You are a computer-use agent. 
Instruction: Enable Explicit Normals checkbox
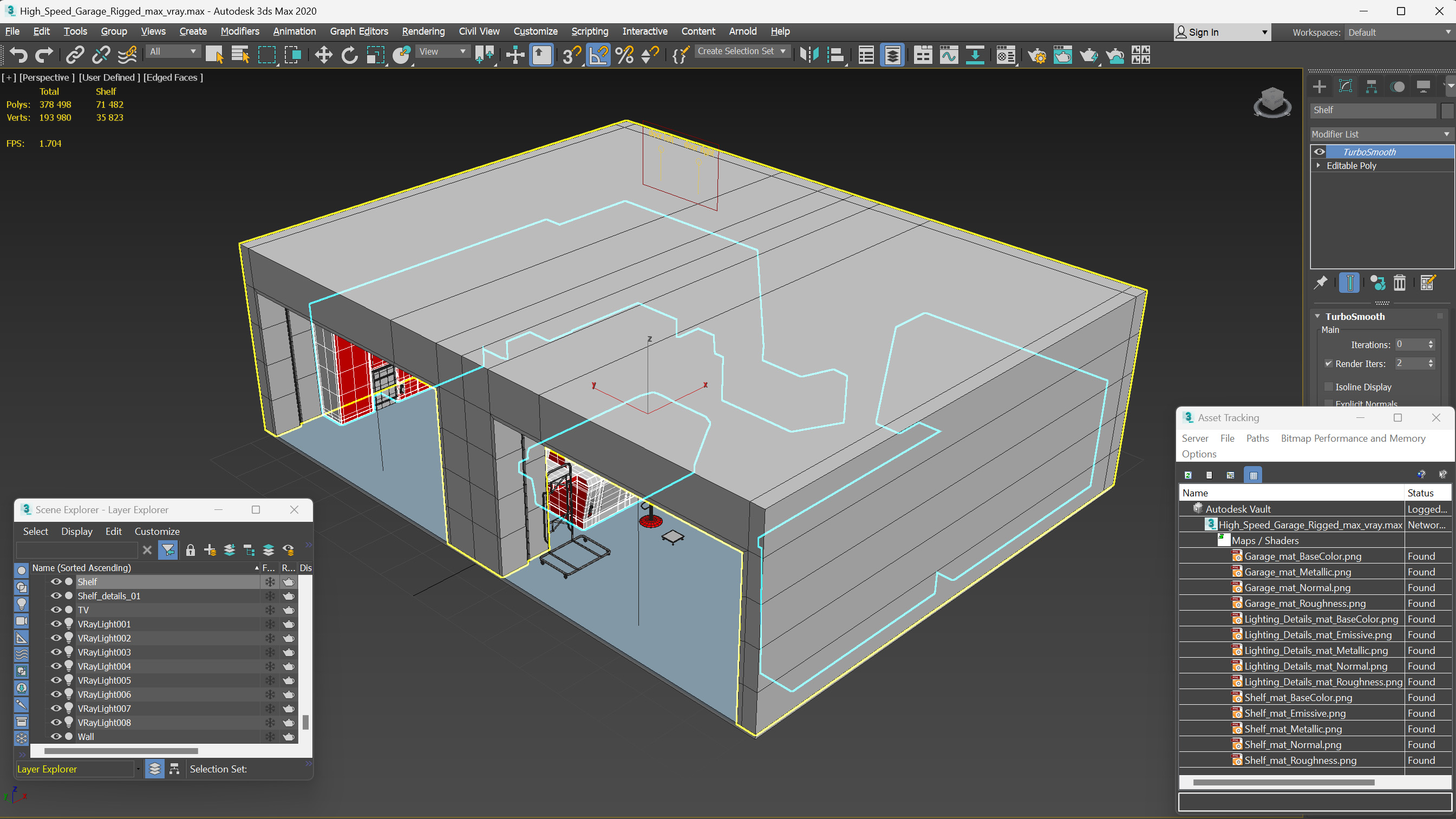pyautogui.click(x=1329, y=403)
